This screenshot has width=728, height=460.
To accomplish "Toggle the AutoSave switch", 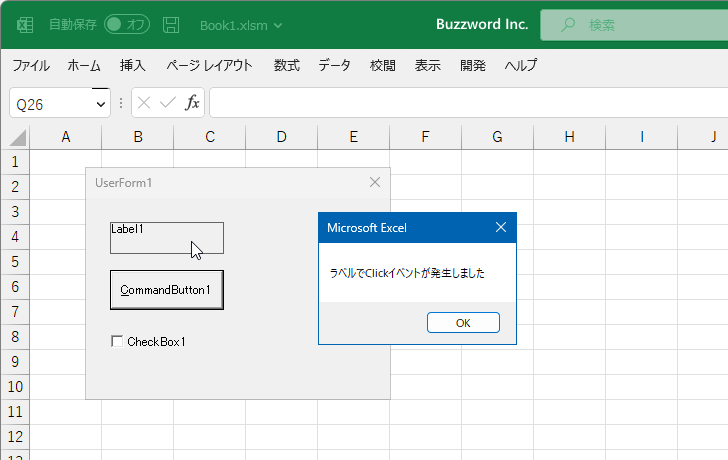I will [x=127, y=25].
